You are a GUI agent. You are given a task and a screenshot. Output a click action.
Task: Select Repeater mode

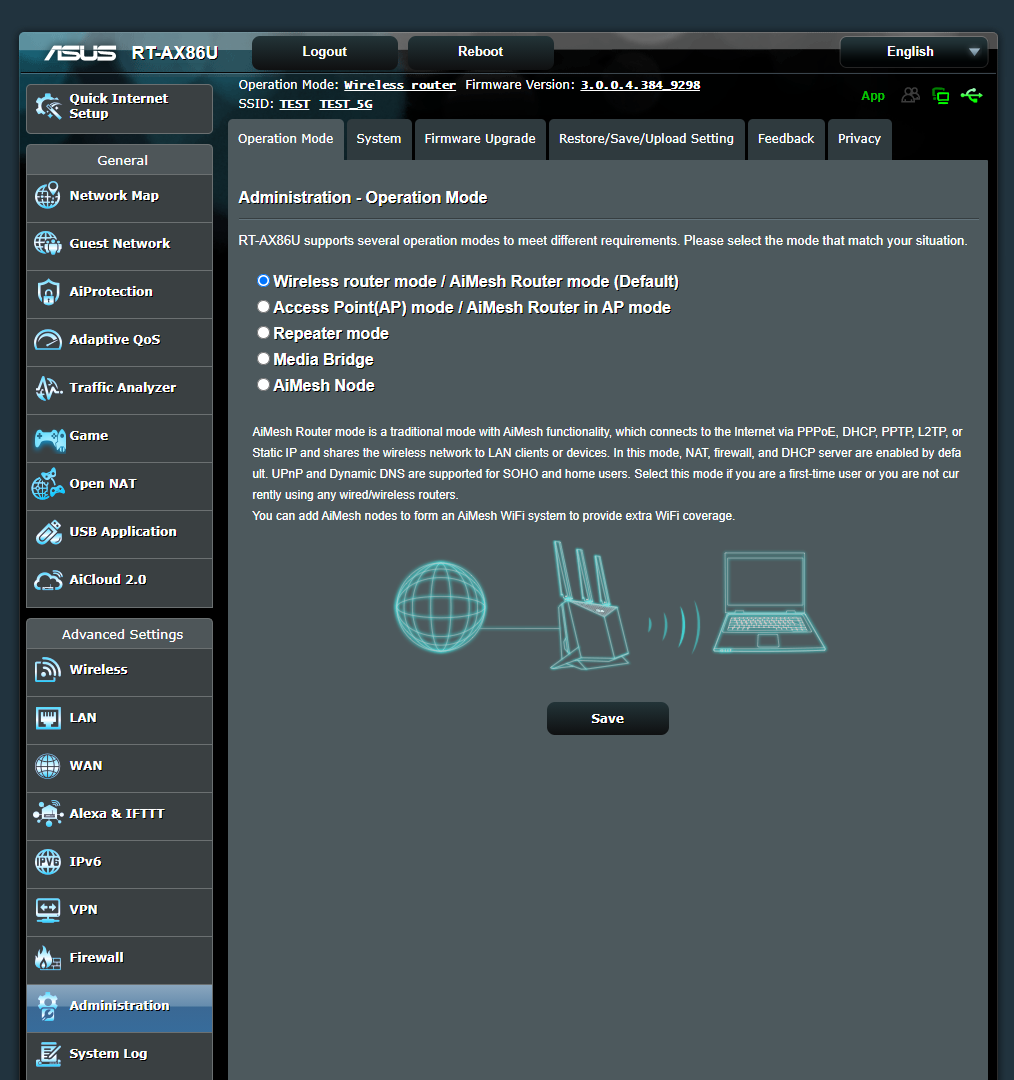coord(263,332)
